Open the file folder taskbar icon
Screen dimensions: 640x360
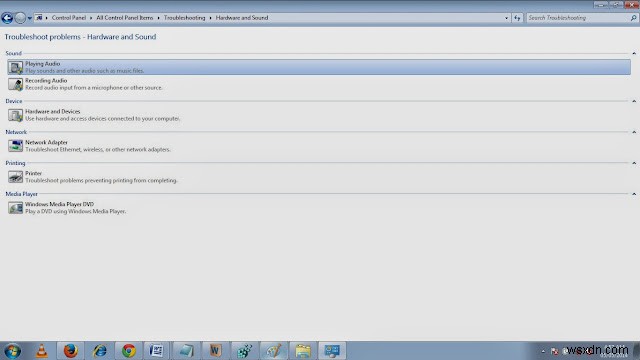click(303, 351)
